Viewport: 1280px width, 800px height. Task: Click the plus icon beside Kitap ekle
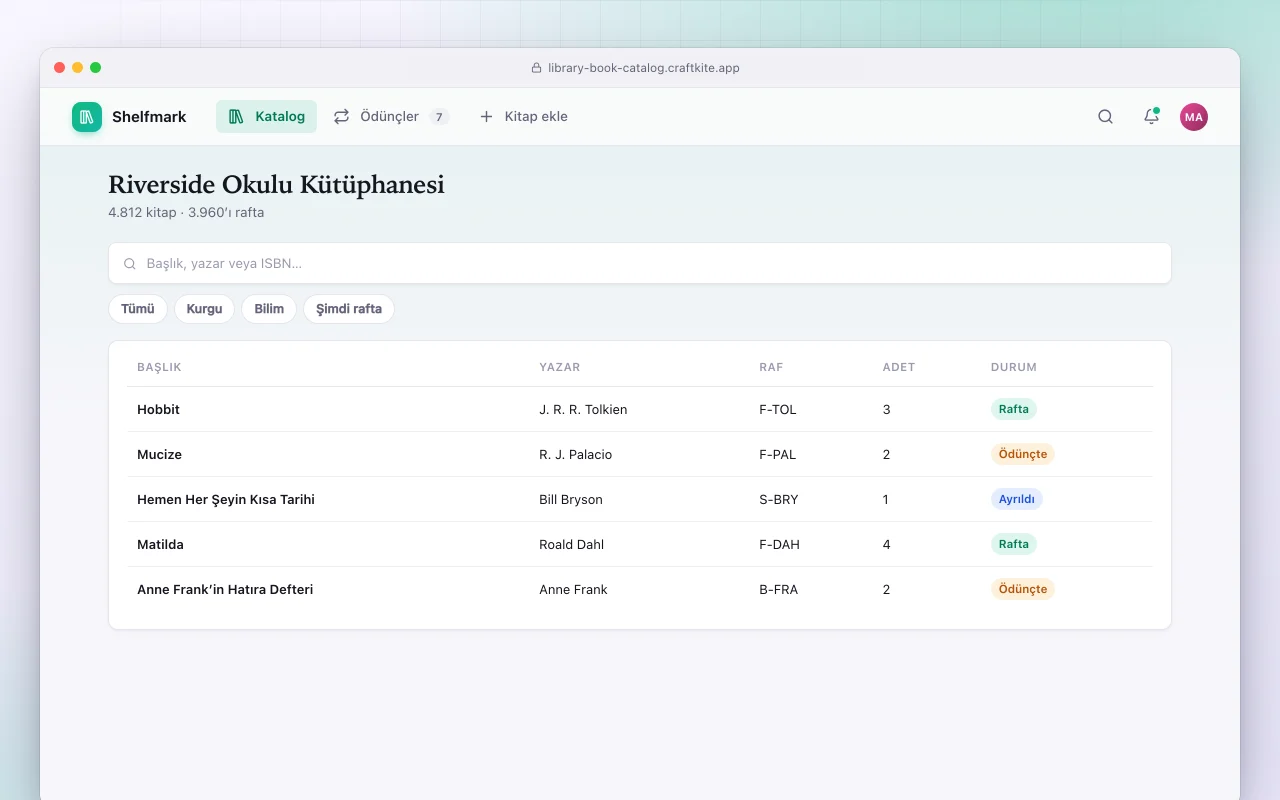tap(486, 117)
